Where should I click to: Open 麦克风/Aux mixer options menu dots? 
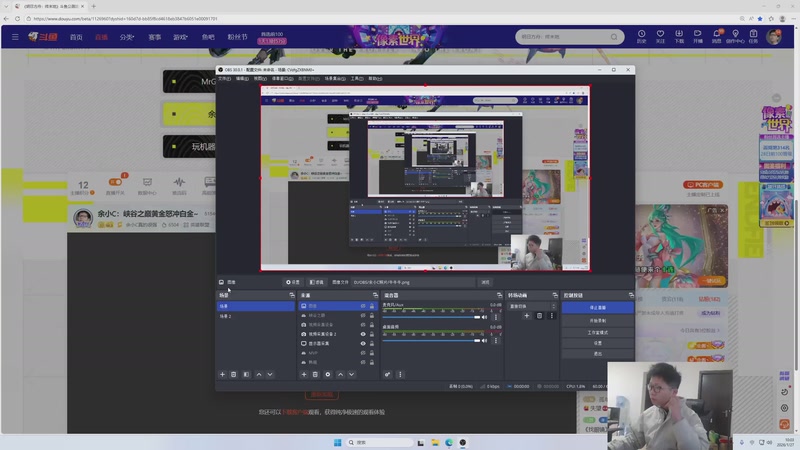496,317
